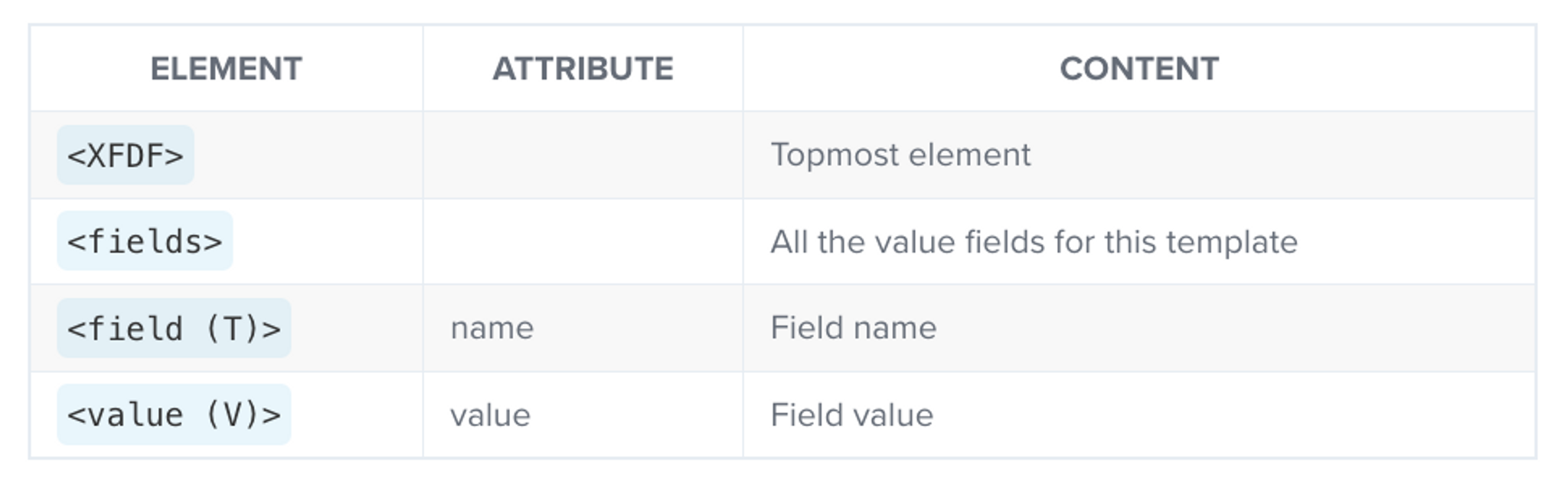Select the <field (T)> code tag
Screen dimensions: 1568x485
(174, 329)
